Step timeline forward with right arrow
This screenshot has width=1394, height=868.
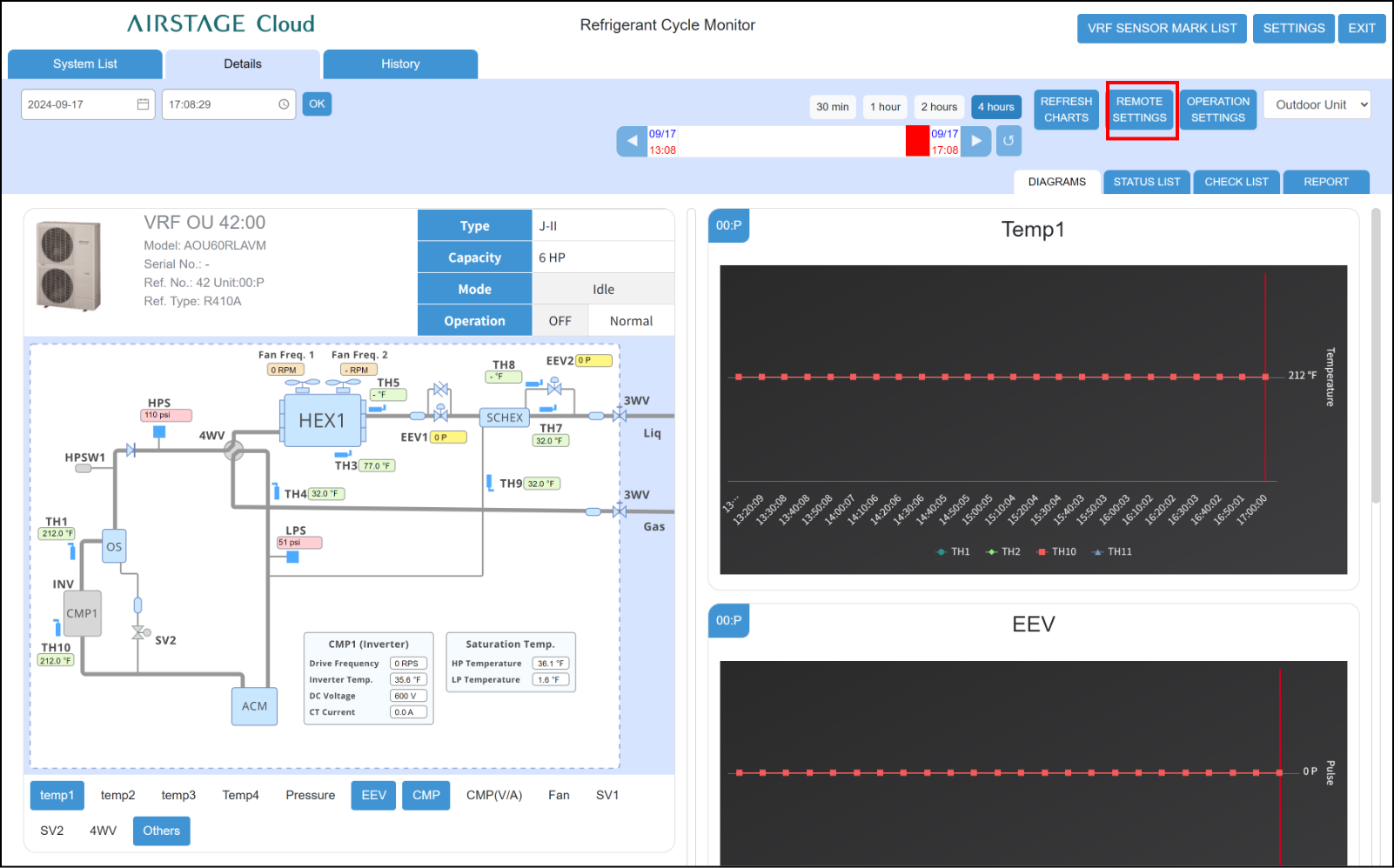pyautogui.click(x=976, y=141)
